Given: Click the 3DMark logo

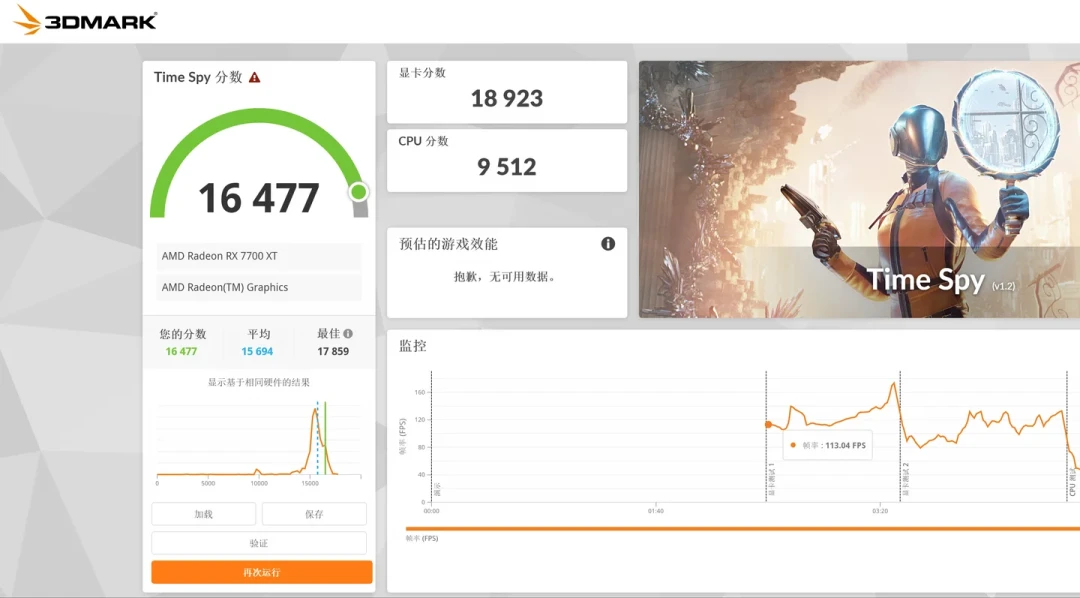Looking at the screenshot, I should pyautogui.click(x=85, y=20).
